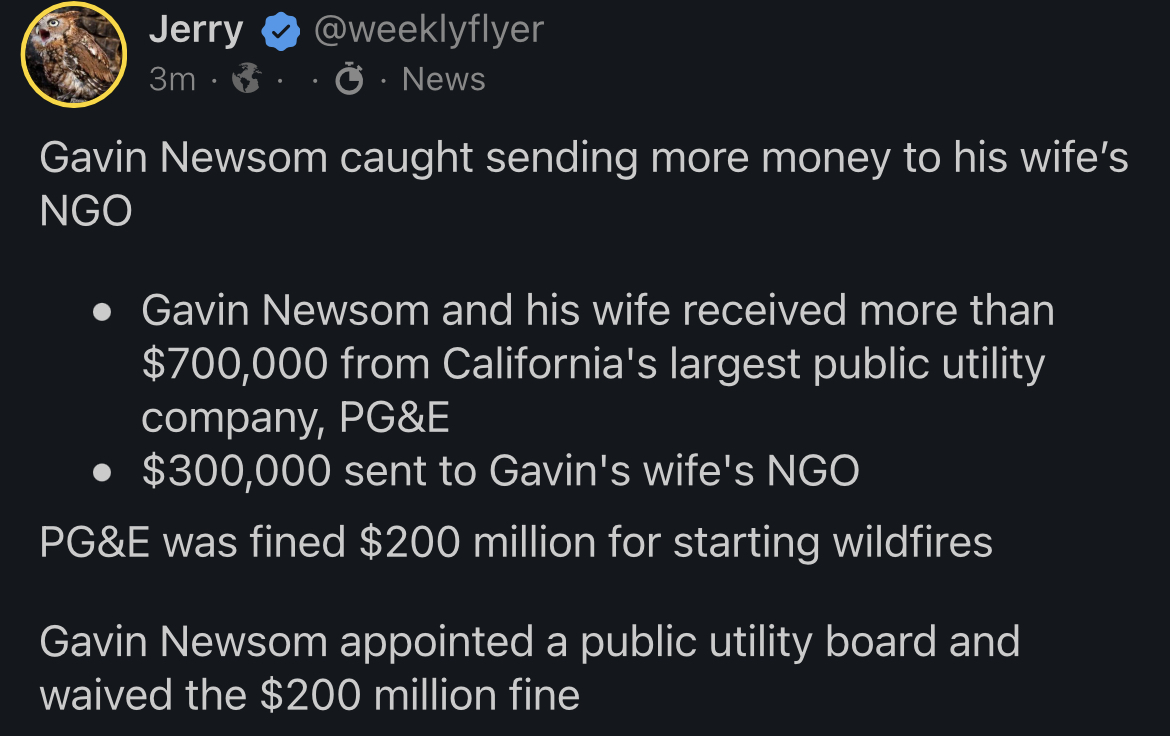Visit the @weeklyflyer handle
Viewport: 1170px width, 736px height.
428,30
